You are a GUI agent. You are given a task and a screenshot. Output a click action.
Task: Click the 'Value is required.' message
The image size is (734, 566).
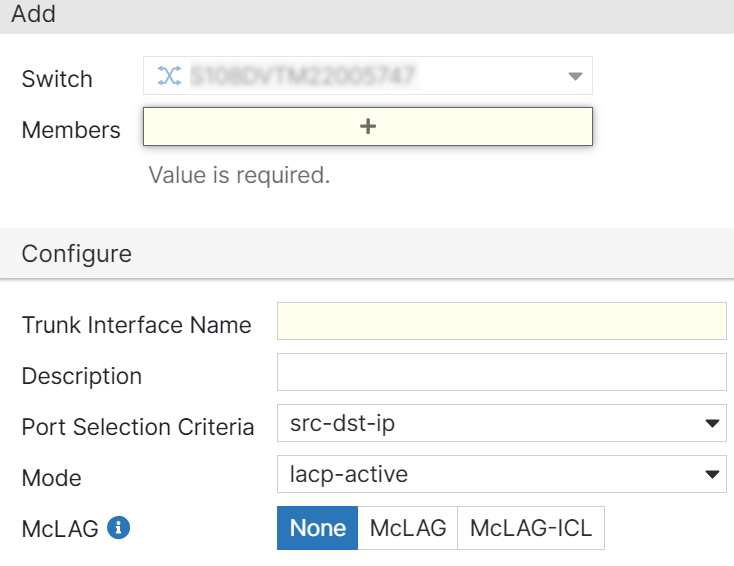[x=239, y=176]
